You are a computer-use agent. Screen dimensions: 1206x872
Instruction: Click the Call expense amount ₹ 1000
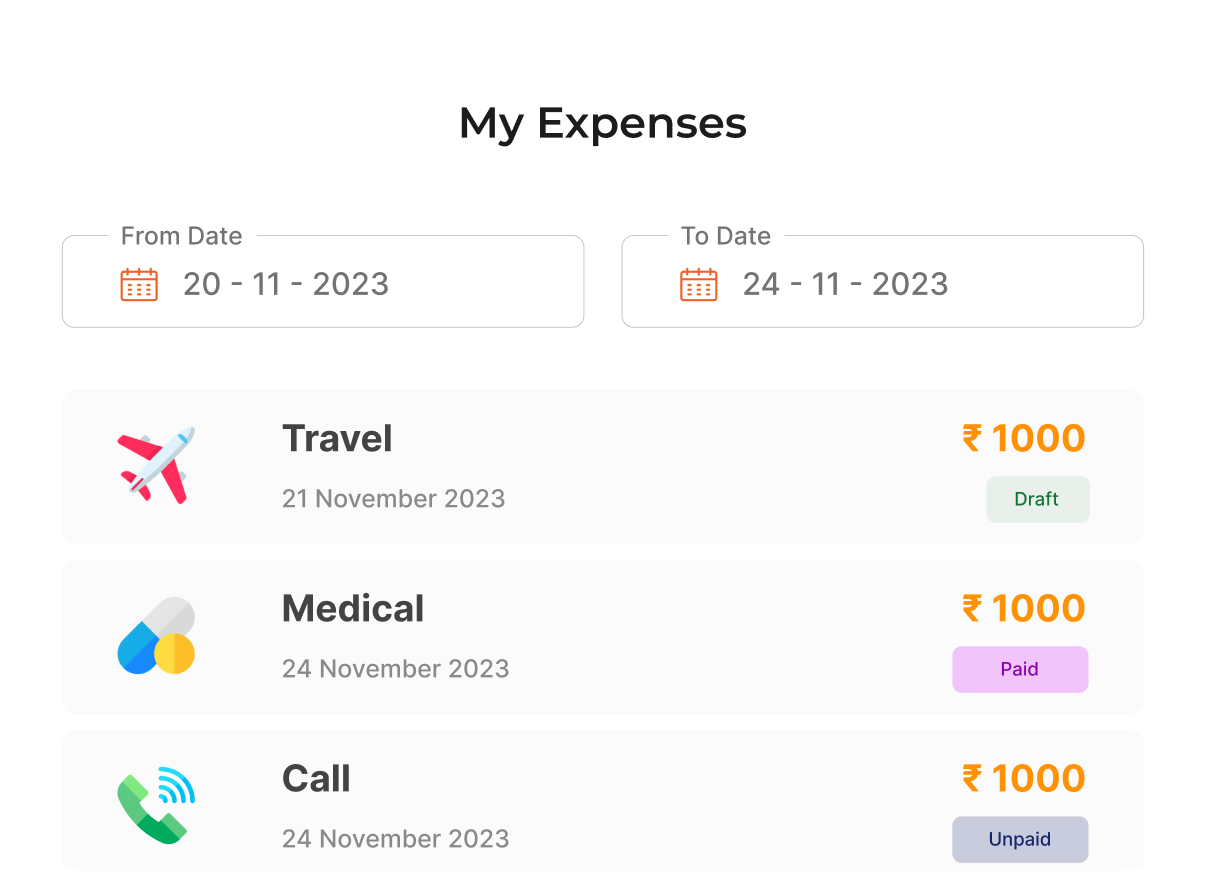pos(1024,779)
